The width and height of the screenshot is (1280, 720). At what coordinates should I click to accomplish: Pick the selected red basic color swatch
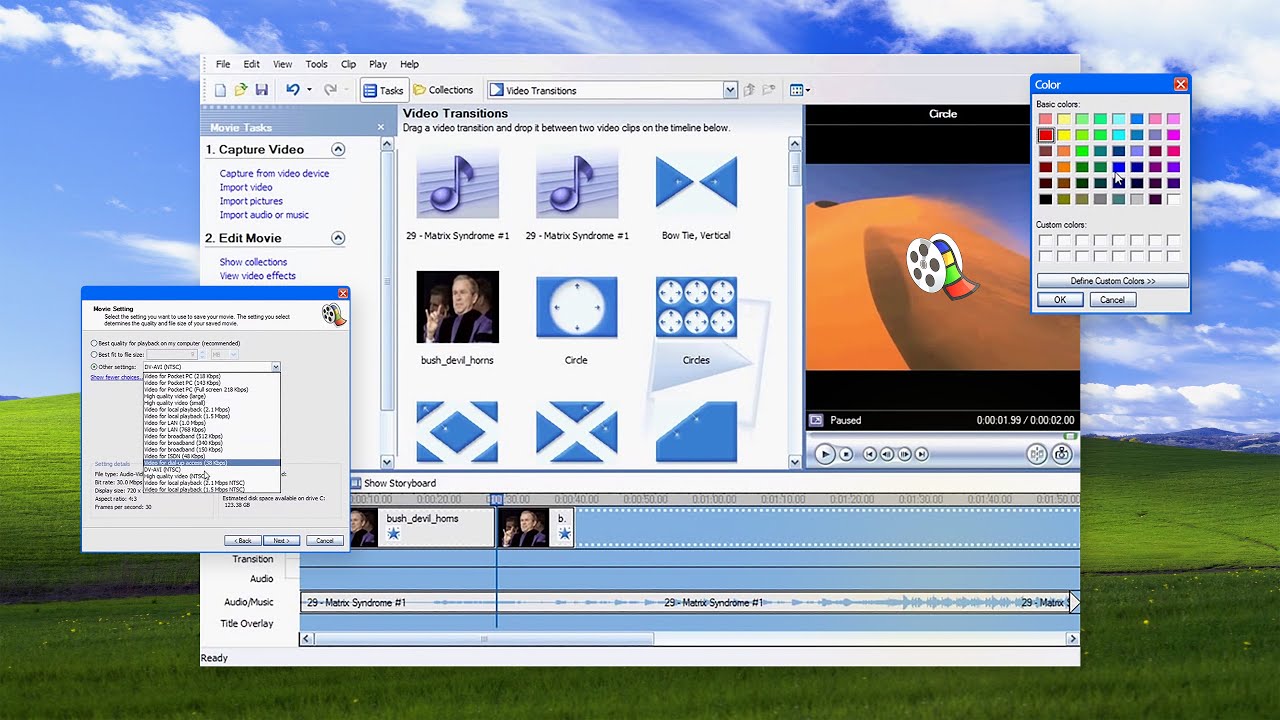(x=1045, y=135)
